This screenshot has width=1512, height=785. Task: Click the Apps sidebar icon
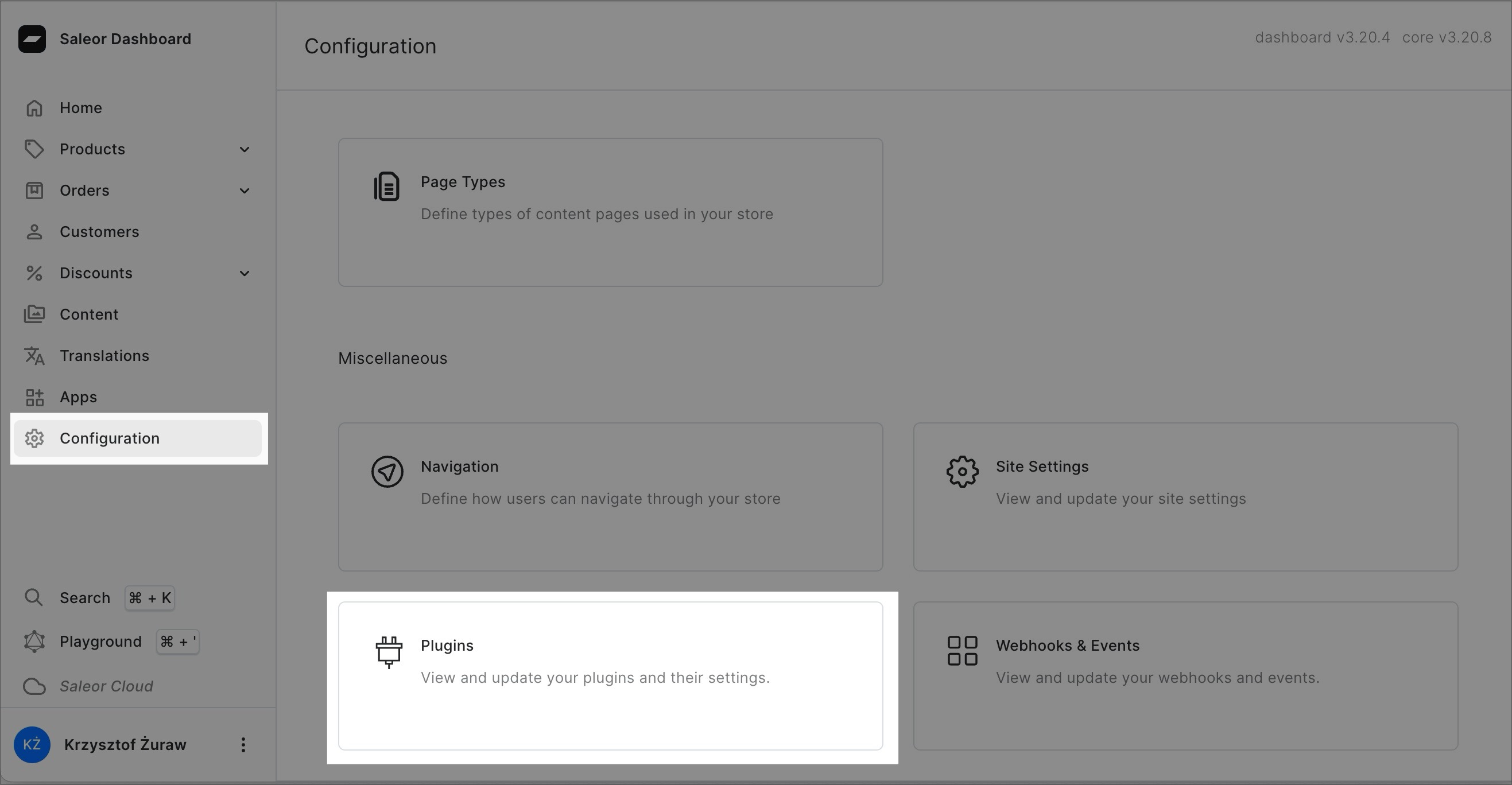click(34, 396)
